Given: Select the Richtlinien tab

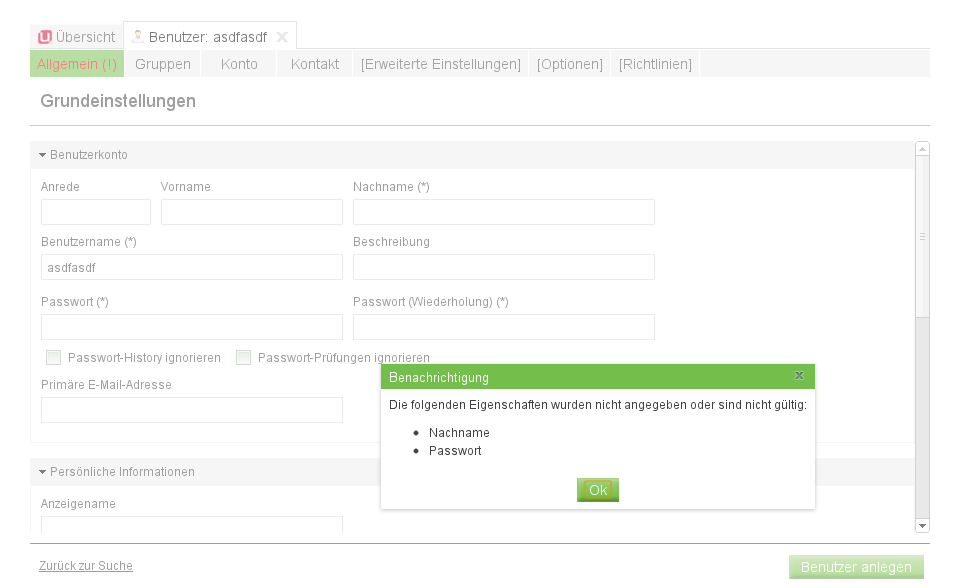Looking at the screenshot, I should (655, 64).
